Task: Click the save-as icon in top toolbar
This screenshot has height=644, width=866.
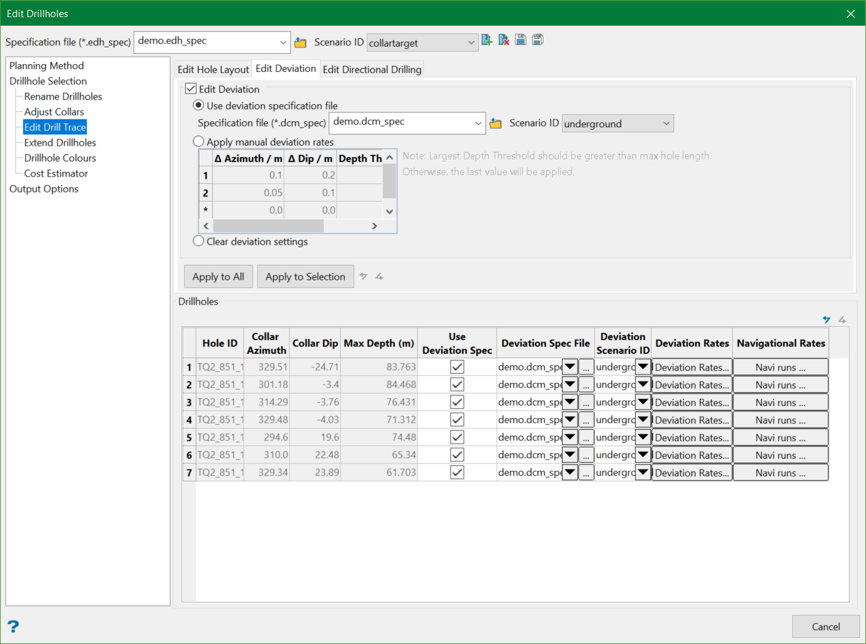Action: pyautogui.click(x=538, y=41)
